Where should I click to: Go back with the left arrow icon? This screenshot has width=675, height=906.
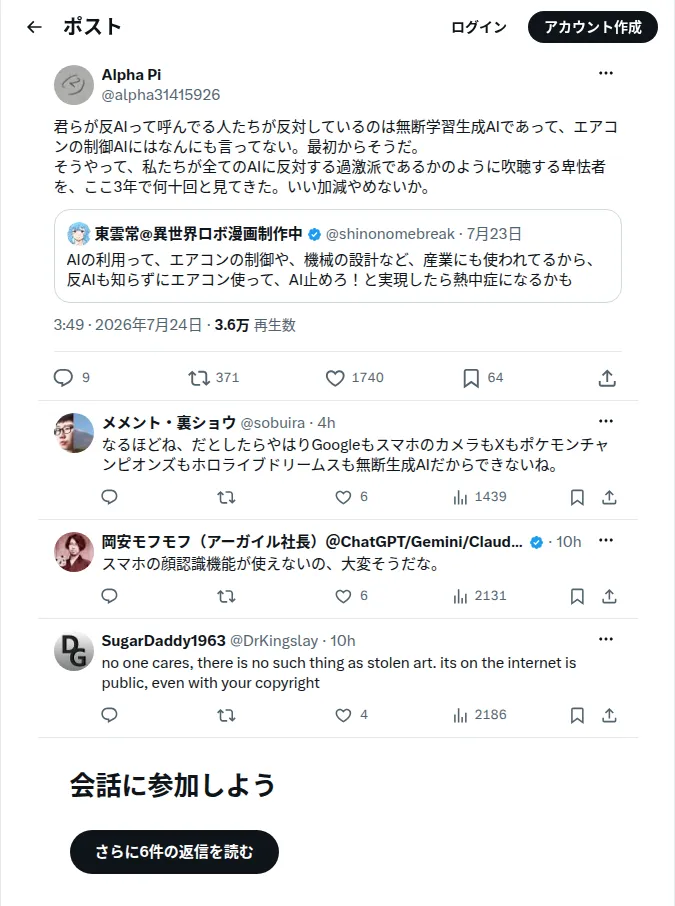point(34,27)
